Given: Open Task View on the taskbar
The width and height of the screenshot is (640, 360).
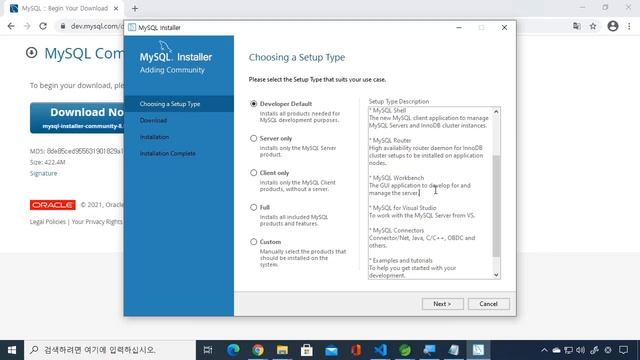Looking at the screenshot, I should pyautogui.click(x=208, y=350).
